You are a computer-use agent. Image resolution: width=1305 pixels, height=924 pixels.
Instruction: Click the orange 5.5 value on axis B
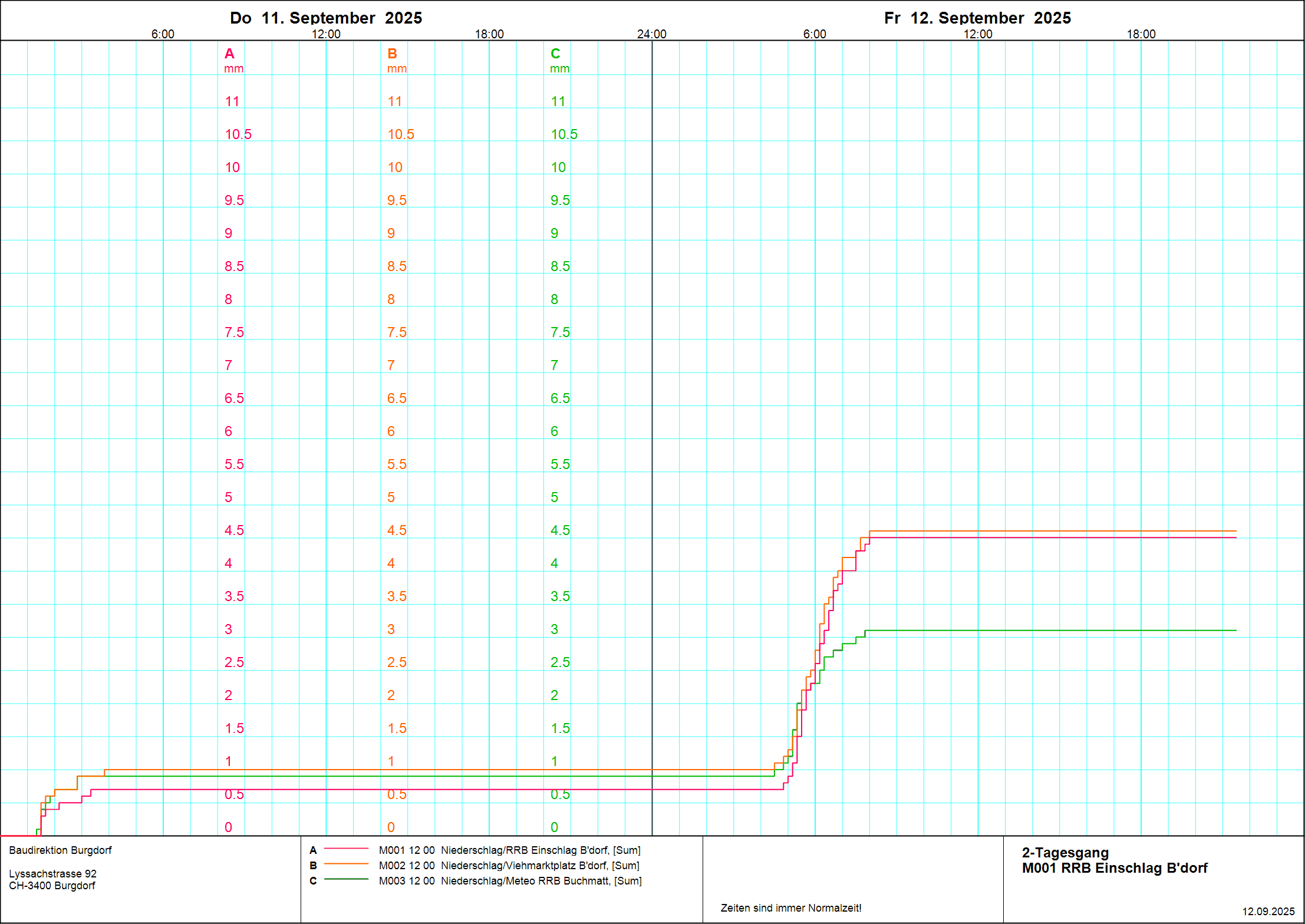coord(397,464)
